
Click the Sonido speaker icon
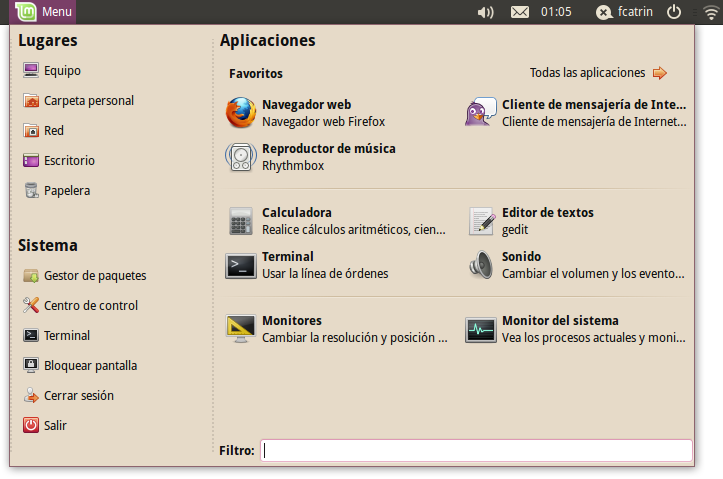point(481,265)
